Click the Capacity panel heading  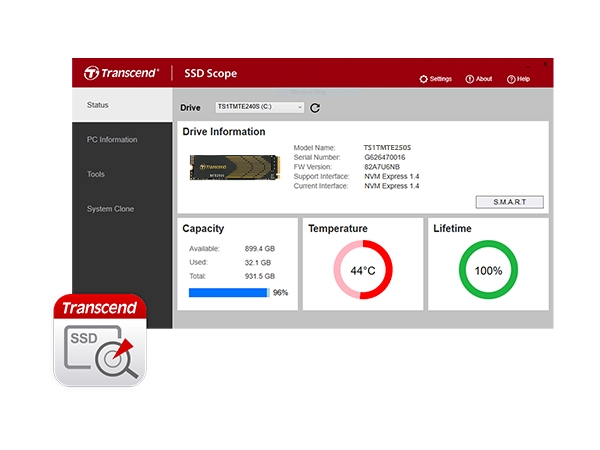(203, 229)
